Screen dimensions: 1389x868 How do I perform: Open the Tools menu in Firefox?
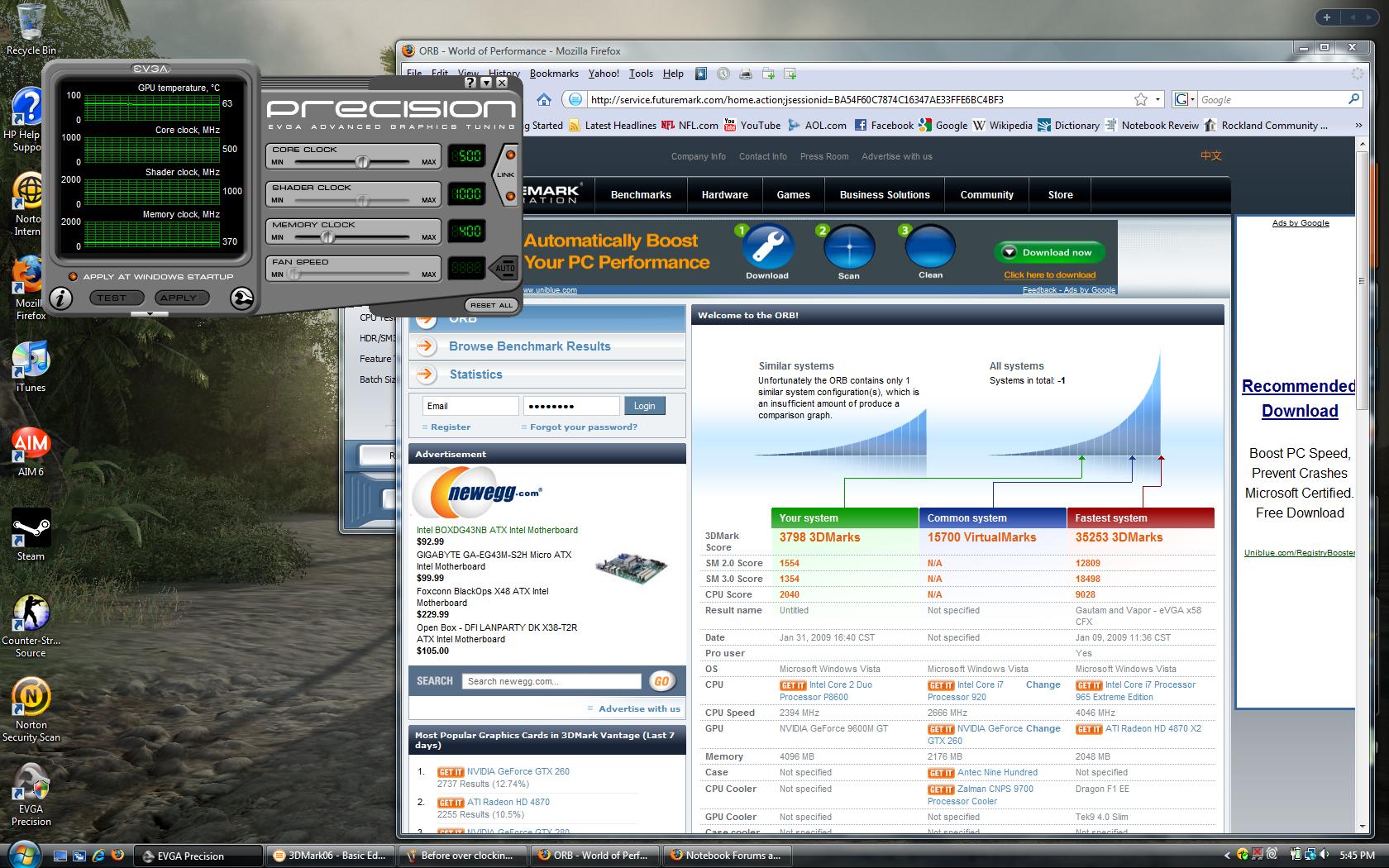pyautogui.click(x=641, y=74)
